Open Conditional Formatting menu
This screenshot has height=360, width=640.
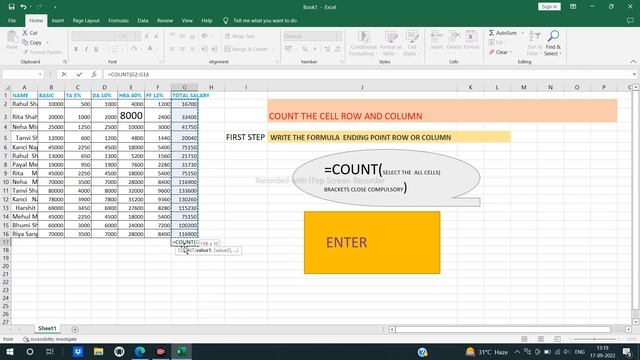coord(363,43)
